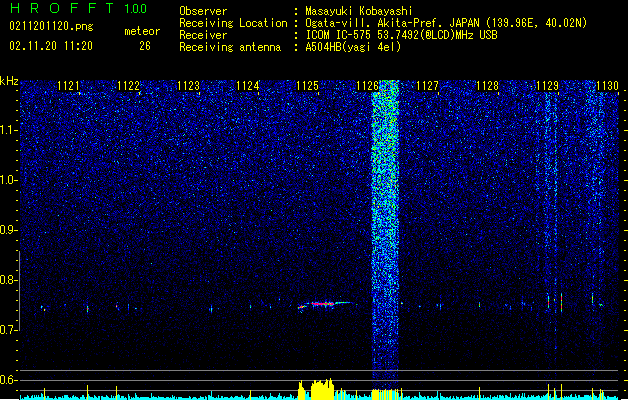This screenshot has width=629, height=400.
Task: Select Ogata-vill. Akita-Pref. JAPAN location text
Action: [446, 23]
